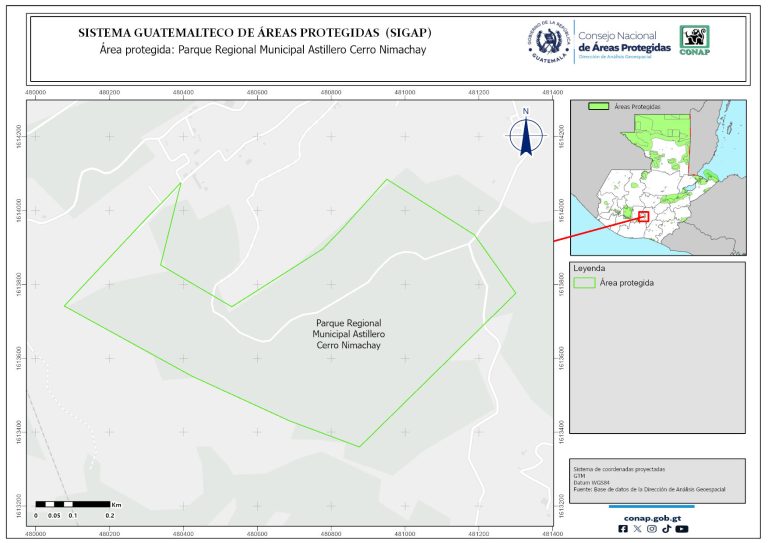Click the SISTEMA GUATEMALTECO DE ÁREAS PROTEGIDAS title
Image resolution: width=768 pixels, height=543 pixels.
coord(255,33)
